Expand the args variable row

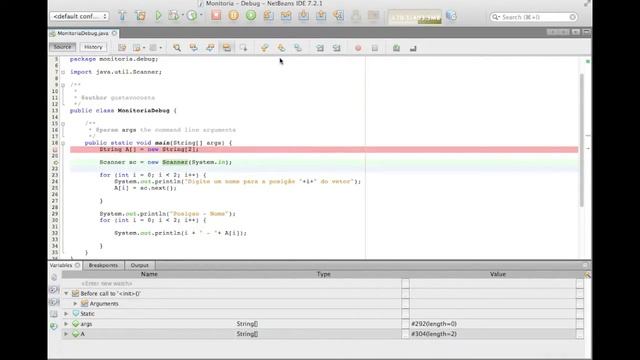(66, 324)
